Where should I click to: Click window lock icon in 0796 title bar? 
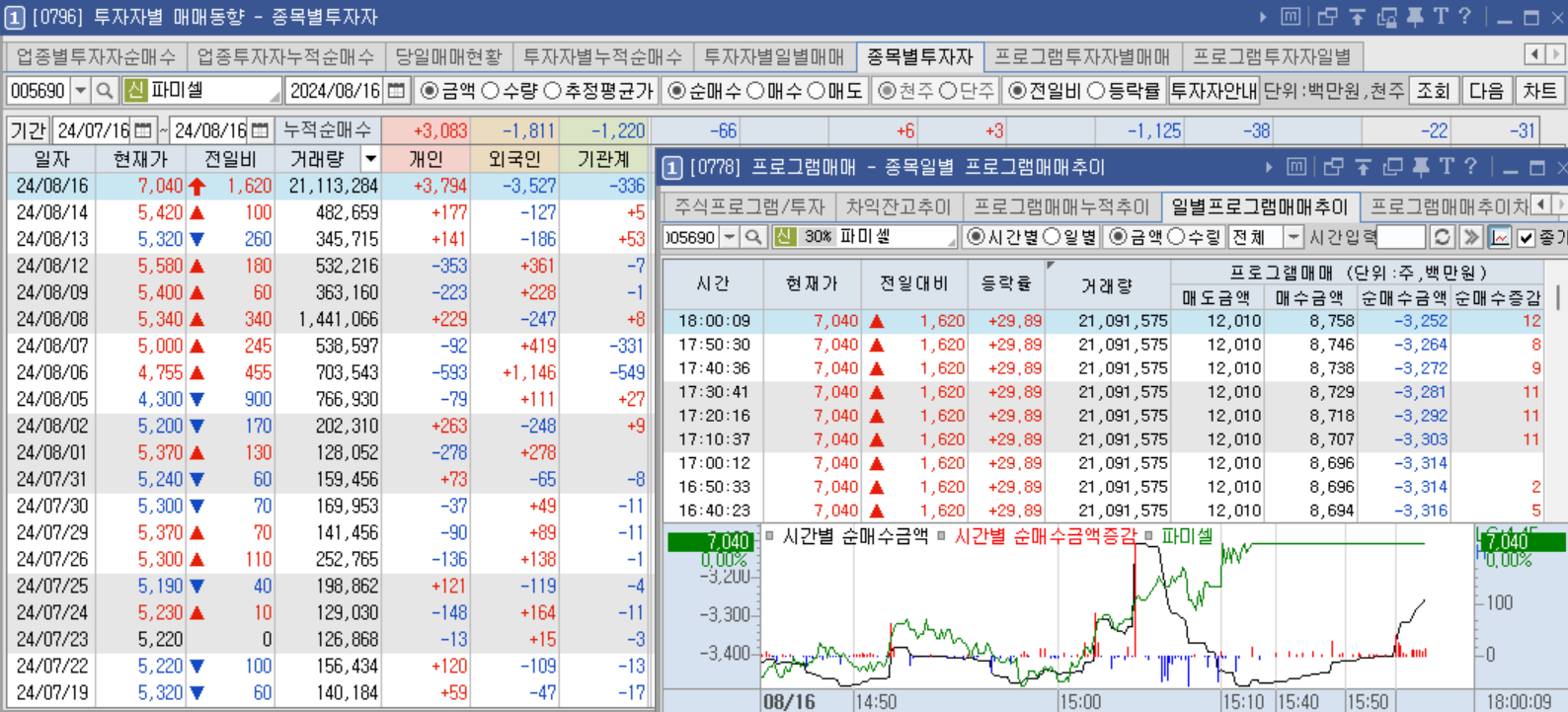click(x=1387, y=17)
